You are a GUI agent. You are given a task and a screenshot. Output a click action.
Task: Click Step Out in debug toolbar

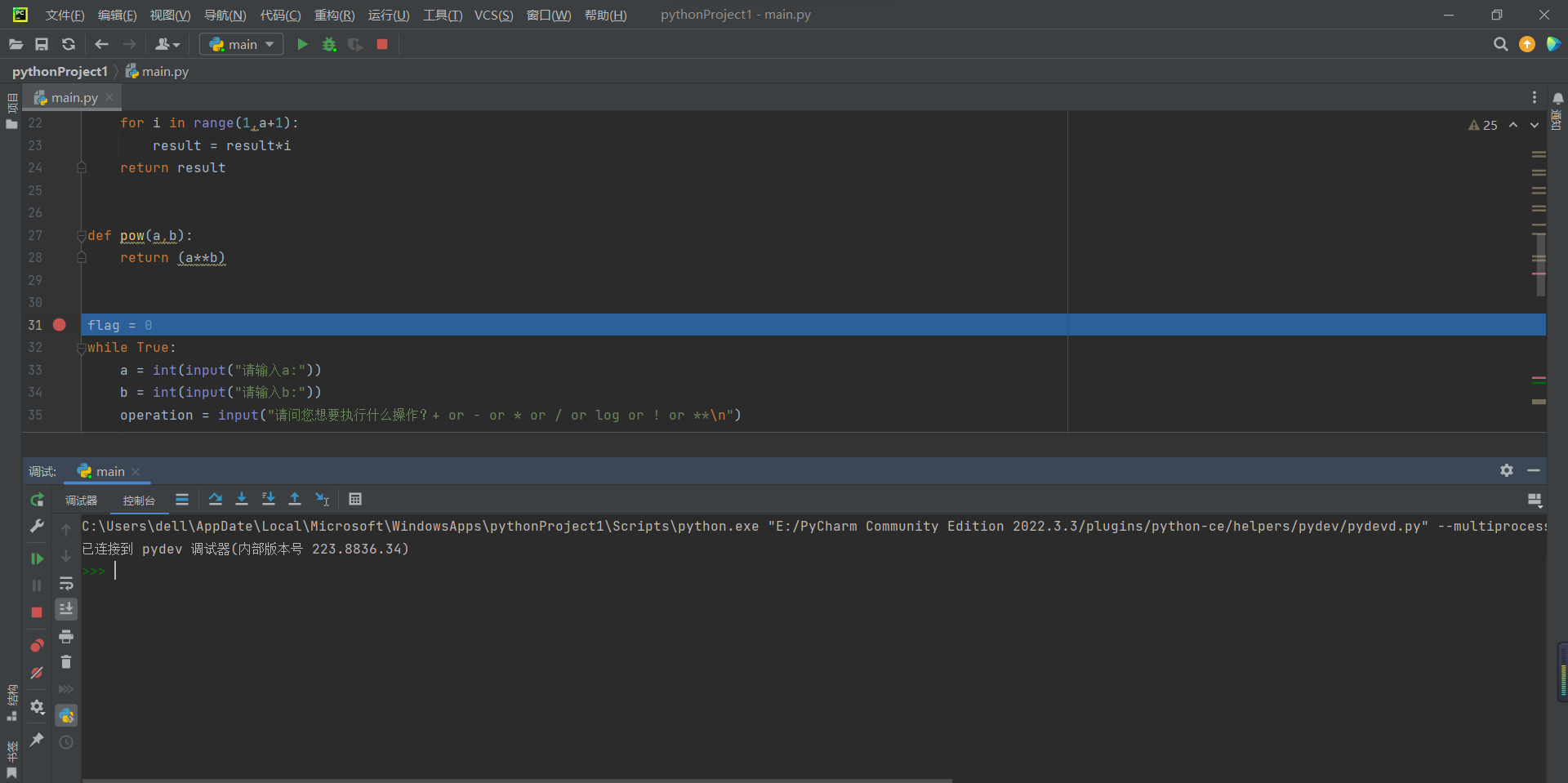(x=295, y=499)
